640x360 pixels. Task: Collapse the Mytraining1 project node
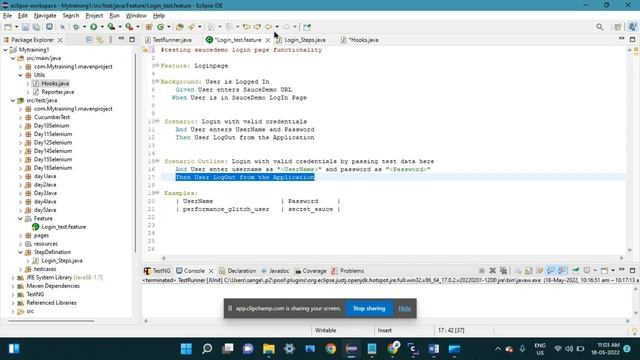tap(5, 50)
